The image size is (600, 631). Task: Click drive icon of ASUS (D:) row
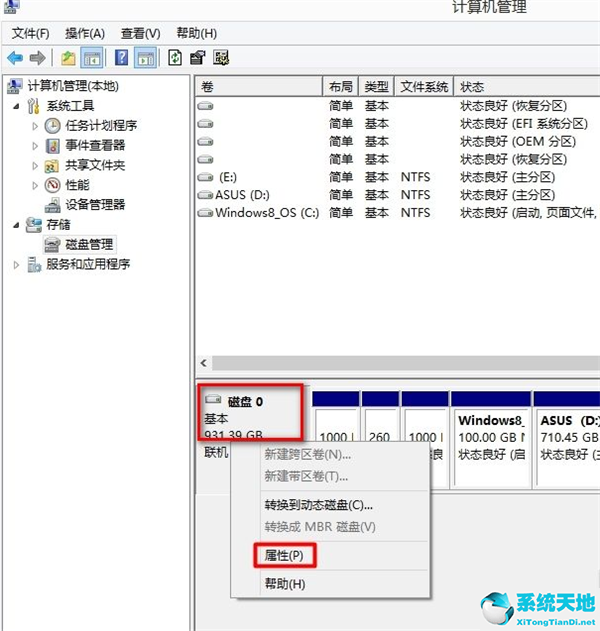205,195
